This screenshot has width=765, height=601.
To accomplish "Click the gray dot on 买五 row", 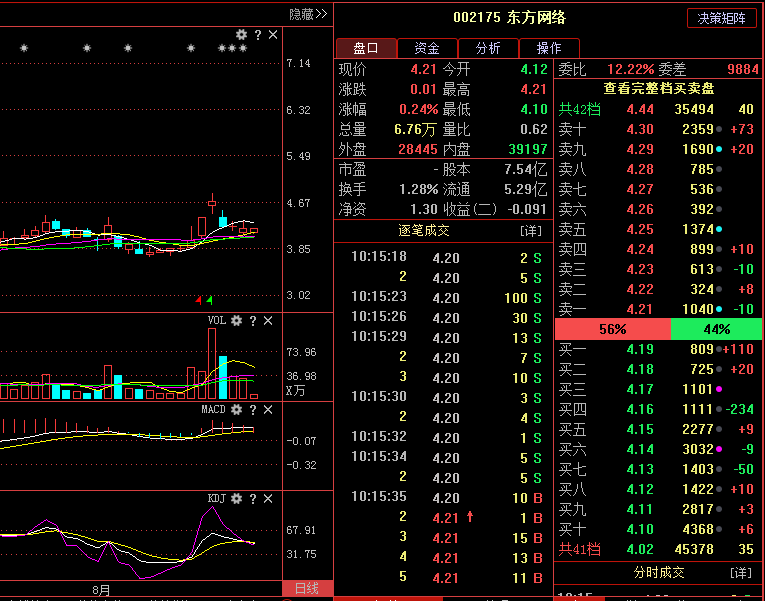I will 719,429.
